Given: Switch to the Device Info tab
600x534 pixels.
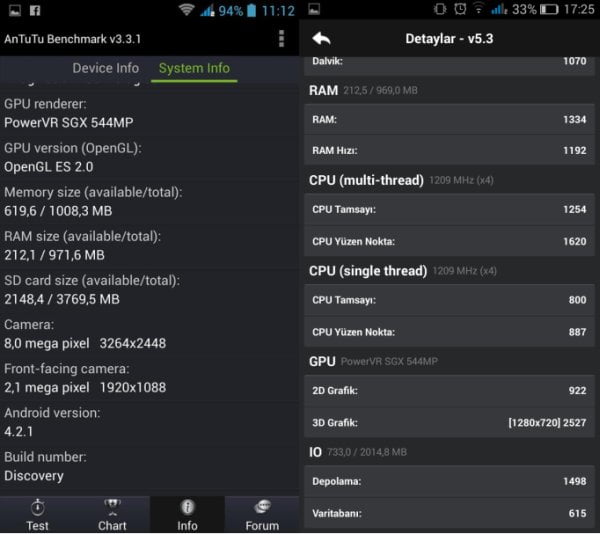Looking at the screenshot, I should pos(106,68).
